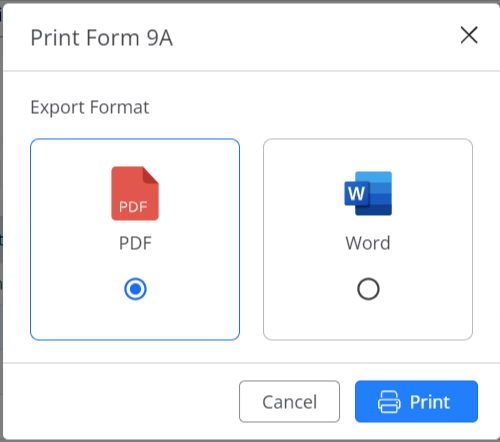Click the Cancel button label
This screenshot has width=500, height=442.
tap(289, 402)
